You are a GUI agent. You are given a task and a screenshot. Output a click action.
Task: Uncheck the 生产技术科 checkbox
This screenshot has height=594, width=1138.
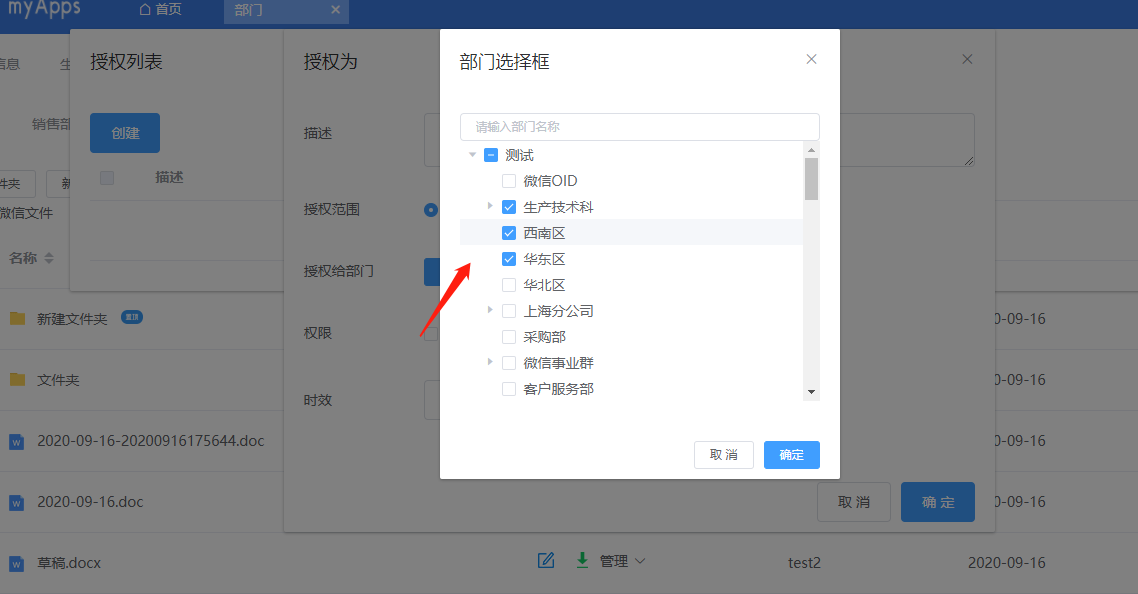pyautogui.click(x=509, y=207)
